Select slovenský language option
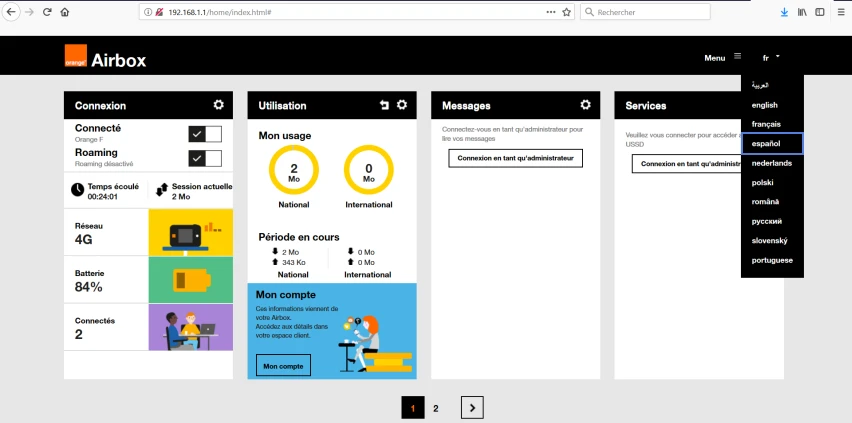Screen dimensions: 852x423 point(769,240)
